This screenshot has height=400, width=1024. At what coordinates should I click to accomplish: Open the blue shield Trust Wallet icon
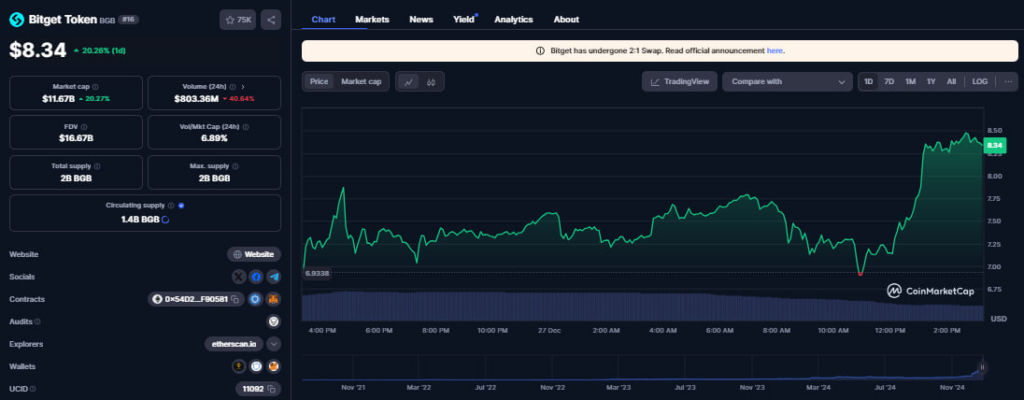(x=257, y=367)
